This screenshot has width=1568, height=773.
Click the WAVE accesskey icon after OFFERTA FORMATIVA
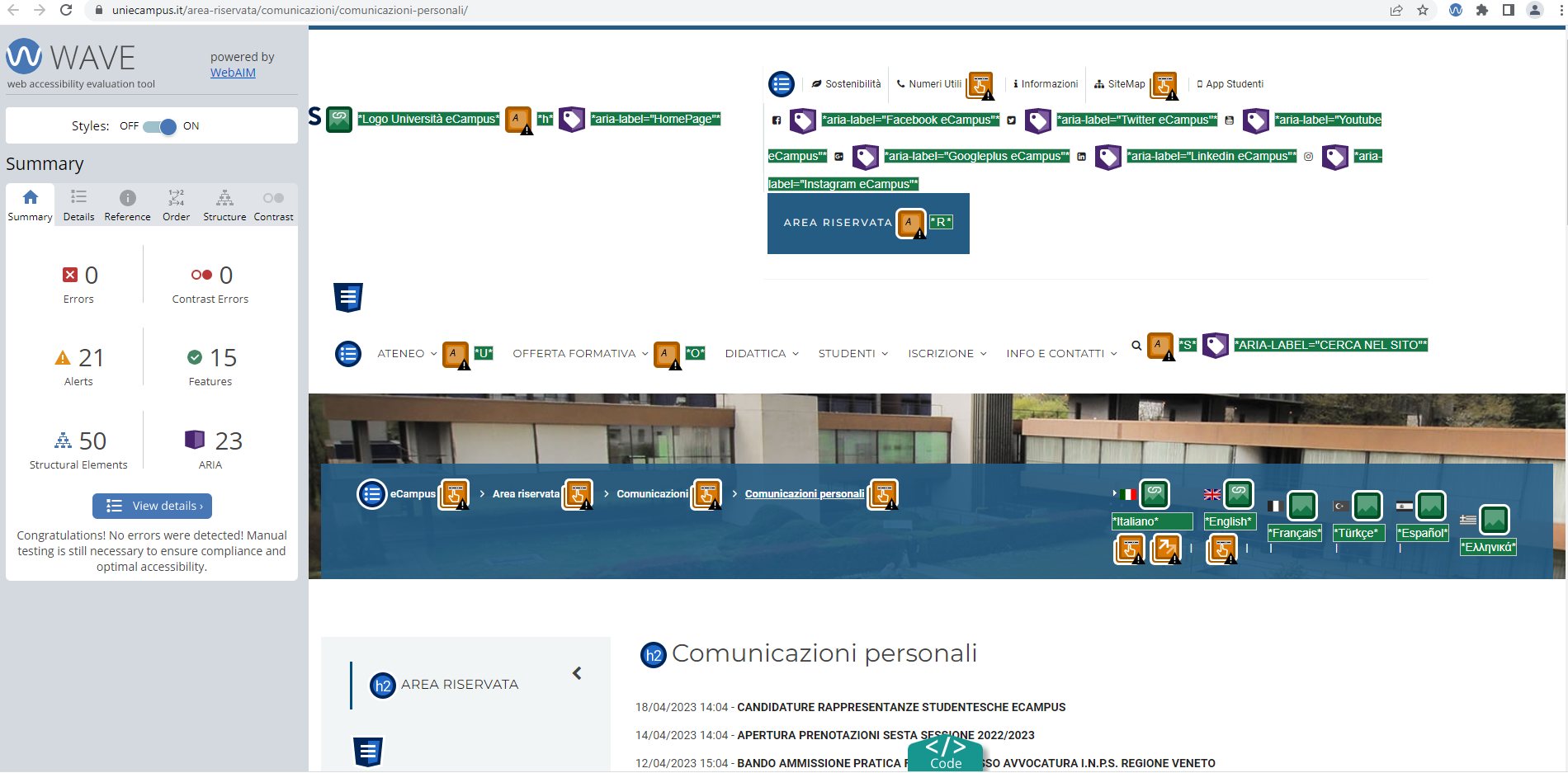pos(667,355)
